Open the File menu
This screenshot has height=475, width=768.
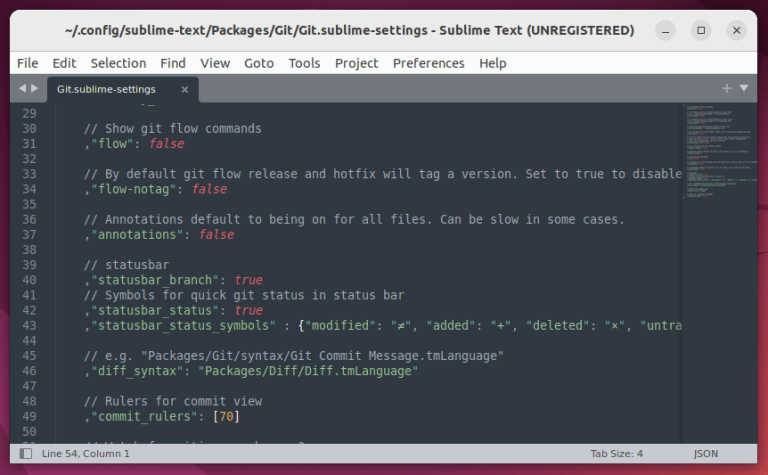[x=28, y=63]
